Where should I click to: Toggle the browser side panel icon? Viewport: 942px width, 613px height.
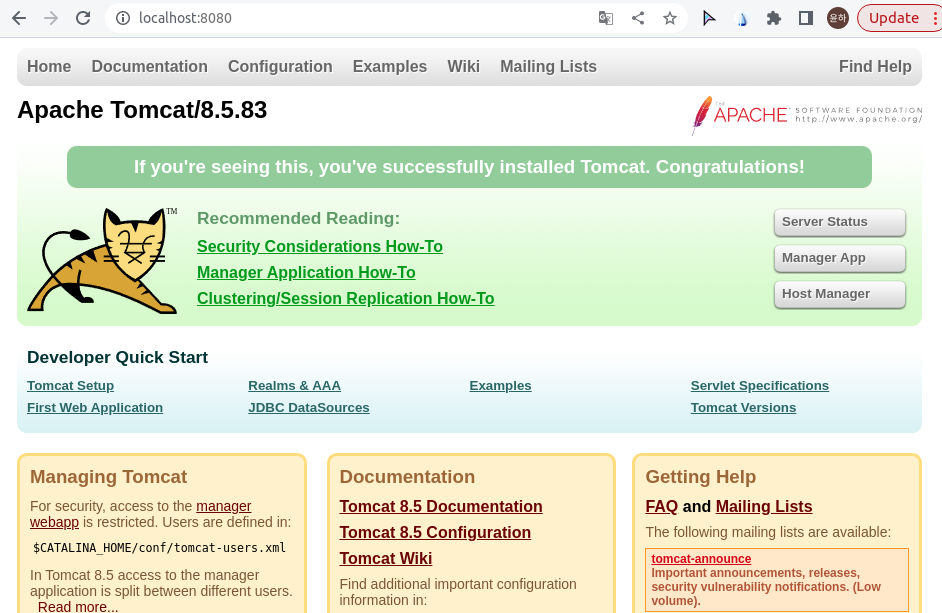806,18
